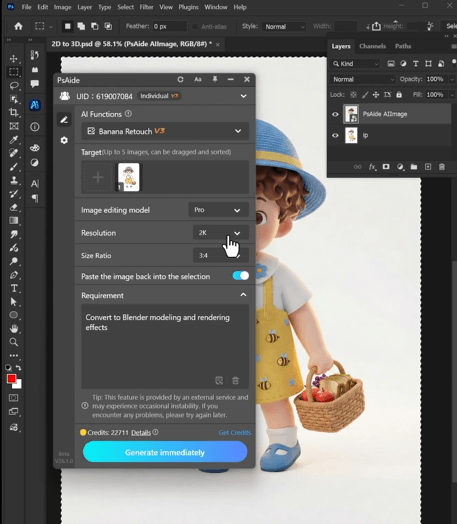
Task: Collapse the Requirement section
Action: coord(243,295)
